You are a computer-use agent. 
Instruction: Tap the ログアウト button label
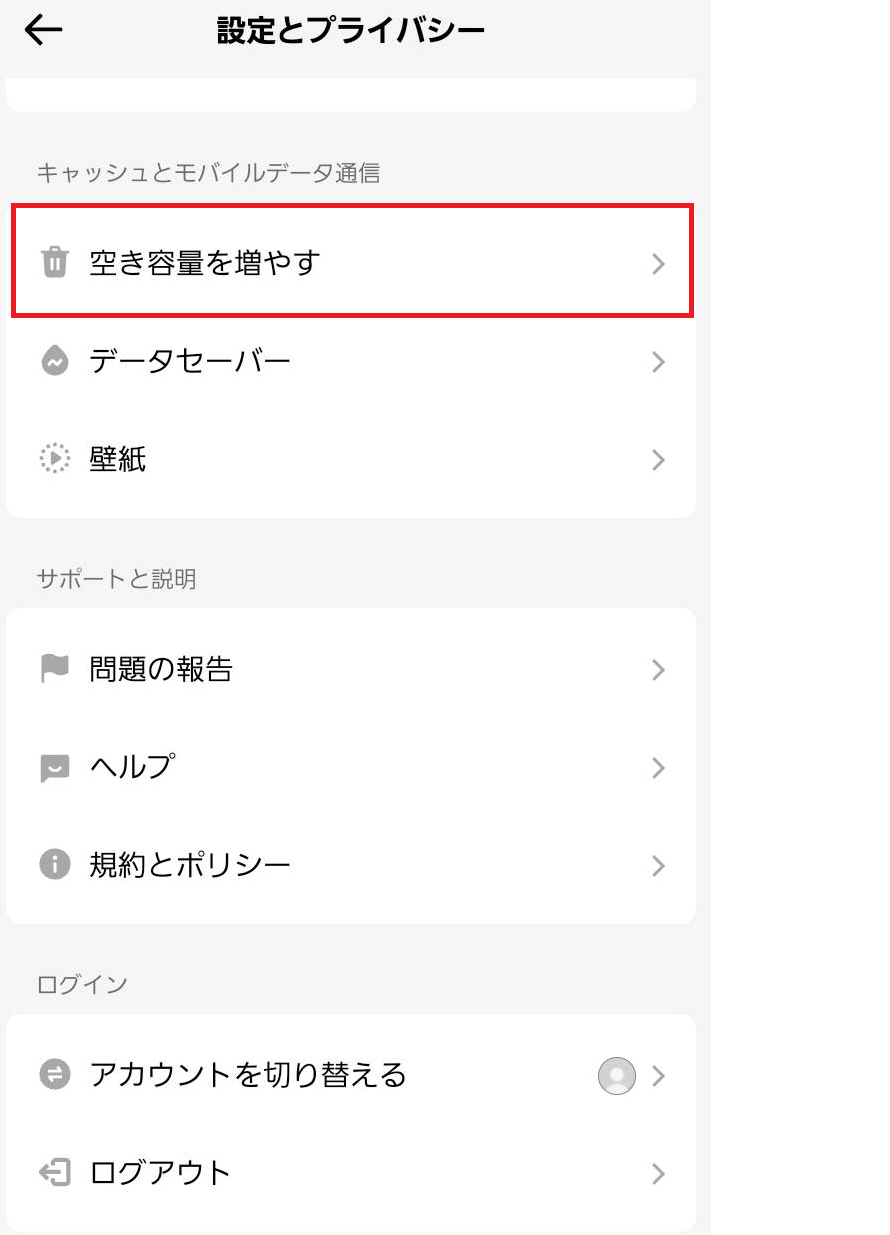pyautogui.click(x=160, y=1172)
